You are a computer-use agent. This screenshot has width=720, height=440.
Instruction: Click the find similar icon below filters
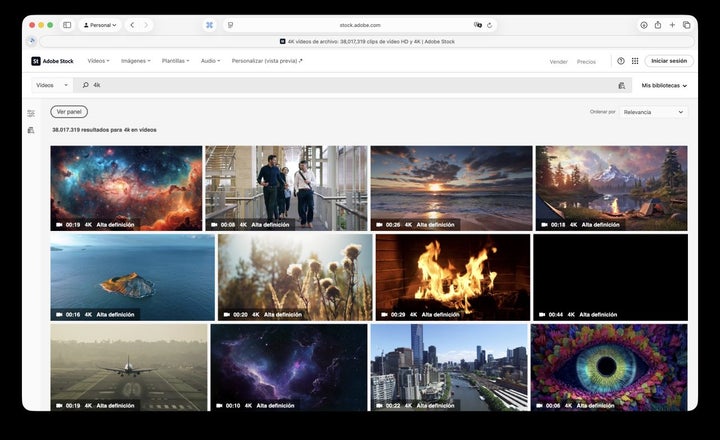tap(31, 130)
